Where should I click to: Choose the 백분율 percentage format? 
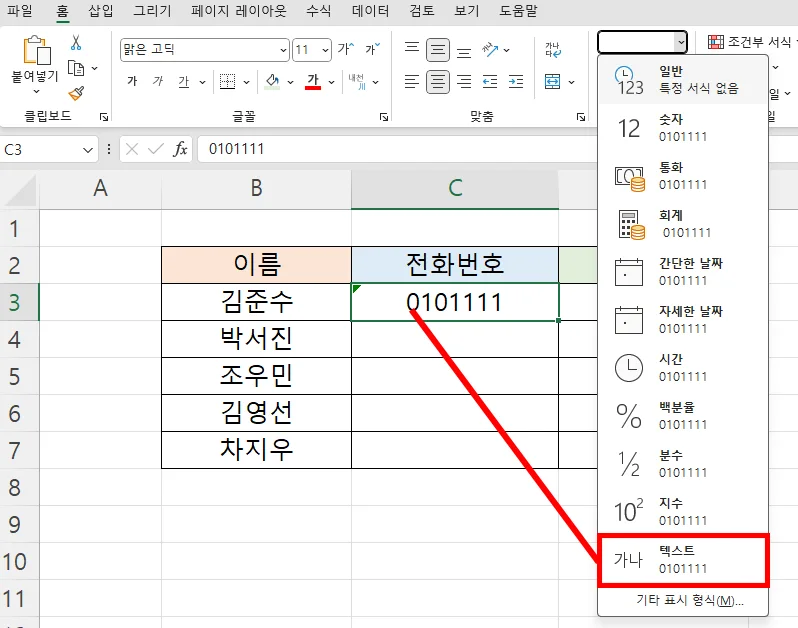[x=682, y=415]
